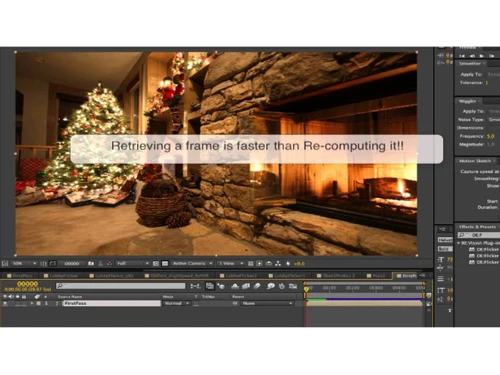
Task: Click the 00000 current time display in viewer
Action: (71, 263)
